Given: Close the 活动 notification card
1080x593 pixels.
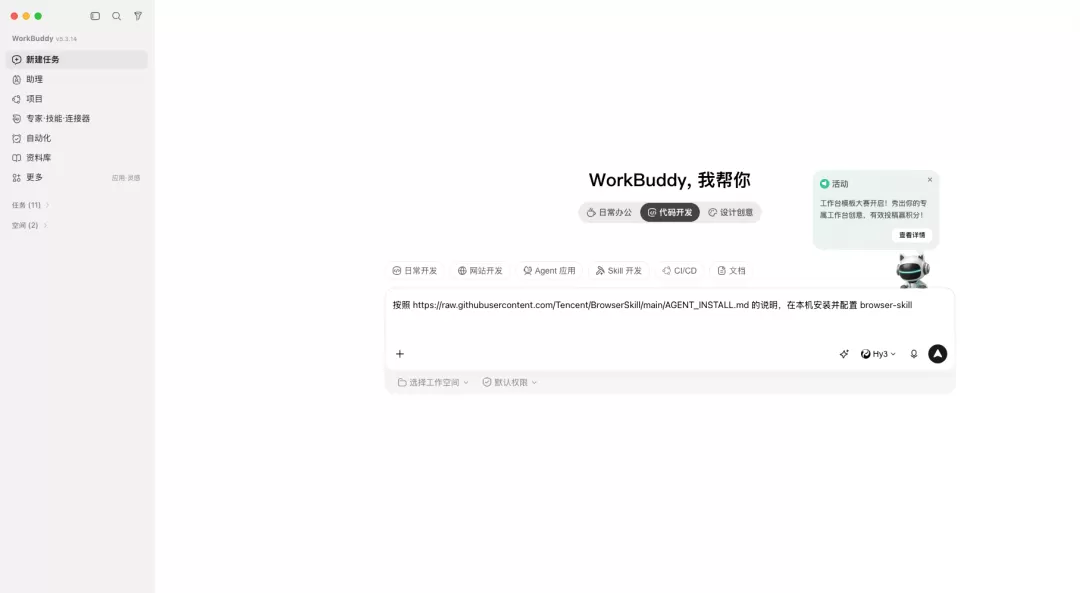Looking at the screenshot, I should tap(930, 180).
